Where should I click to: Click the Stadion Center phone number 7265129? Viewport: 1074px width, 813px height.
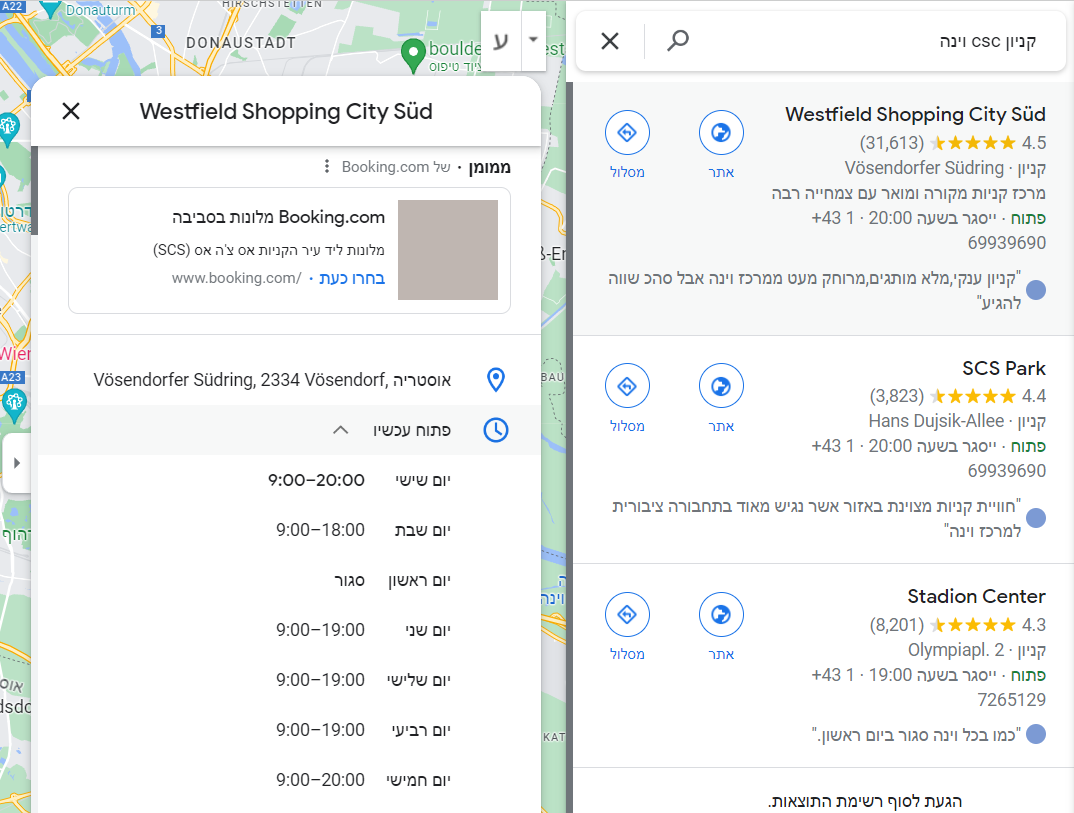1012,699
